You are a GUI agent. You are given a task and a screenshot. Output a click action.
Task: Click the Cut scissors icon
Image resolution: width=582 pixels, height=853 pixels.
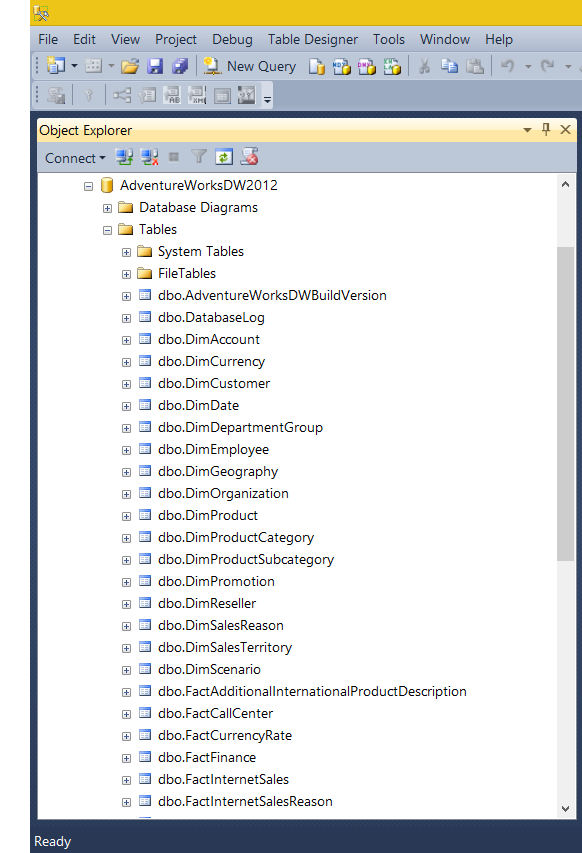(x=424, y=66)
